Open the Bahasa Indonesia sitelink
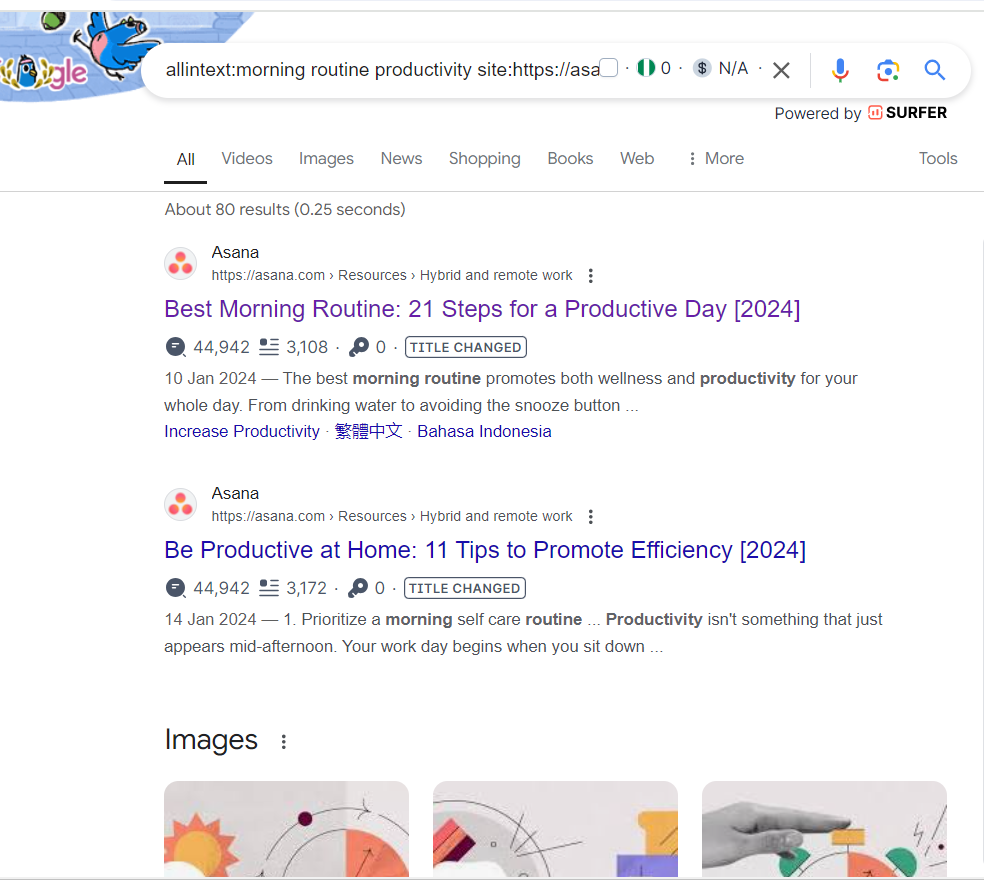 pos(484,432)
